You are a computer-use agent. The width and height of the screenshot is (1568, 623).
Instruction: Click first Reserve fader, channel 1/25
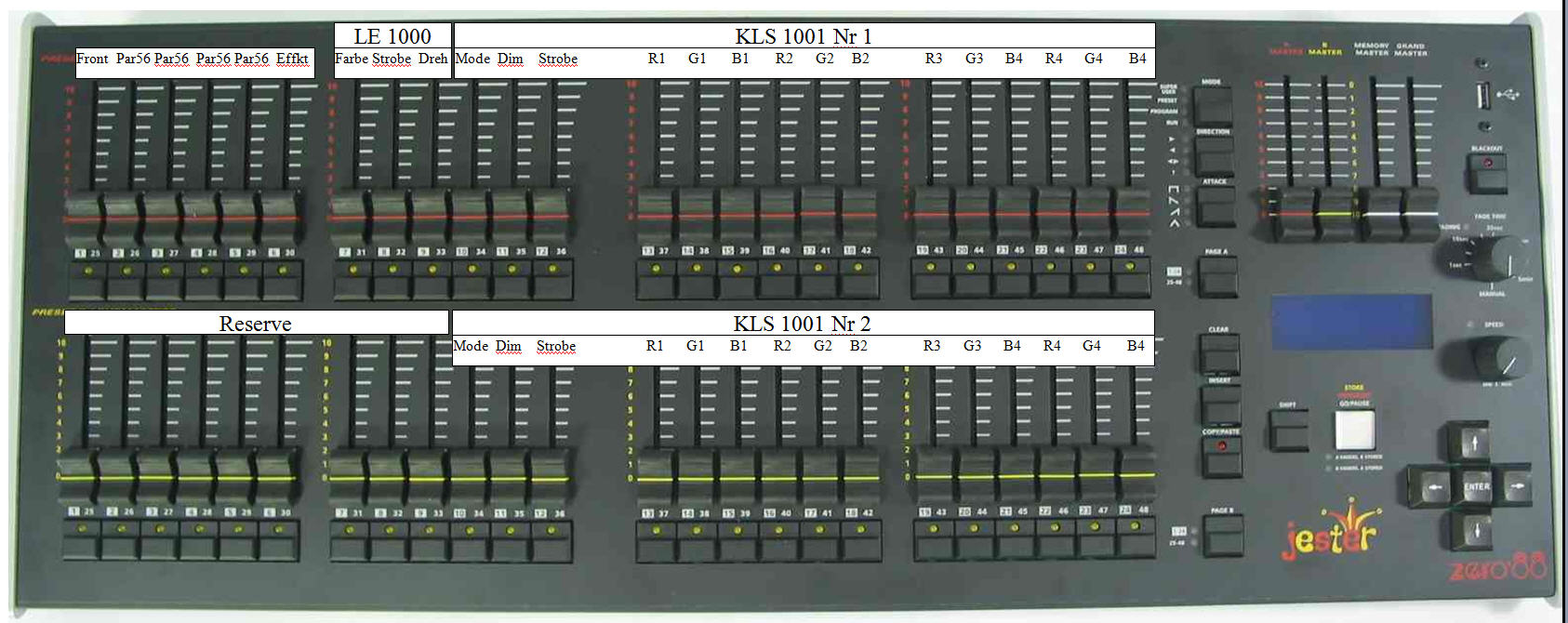pos(78,477)
